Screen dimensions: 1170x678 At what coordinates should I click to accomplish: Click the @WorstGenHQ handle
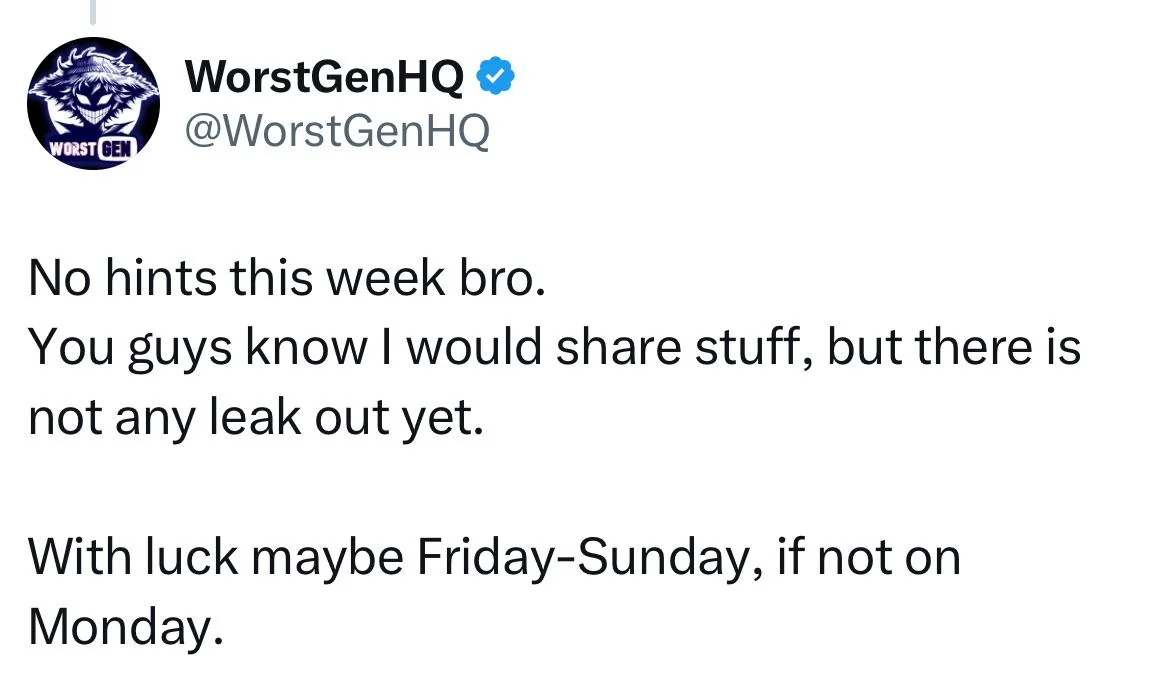tap(338, 130)
